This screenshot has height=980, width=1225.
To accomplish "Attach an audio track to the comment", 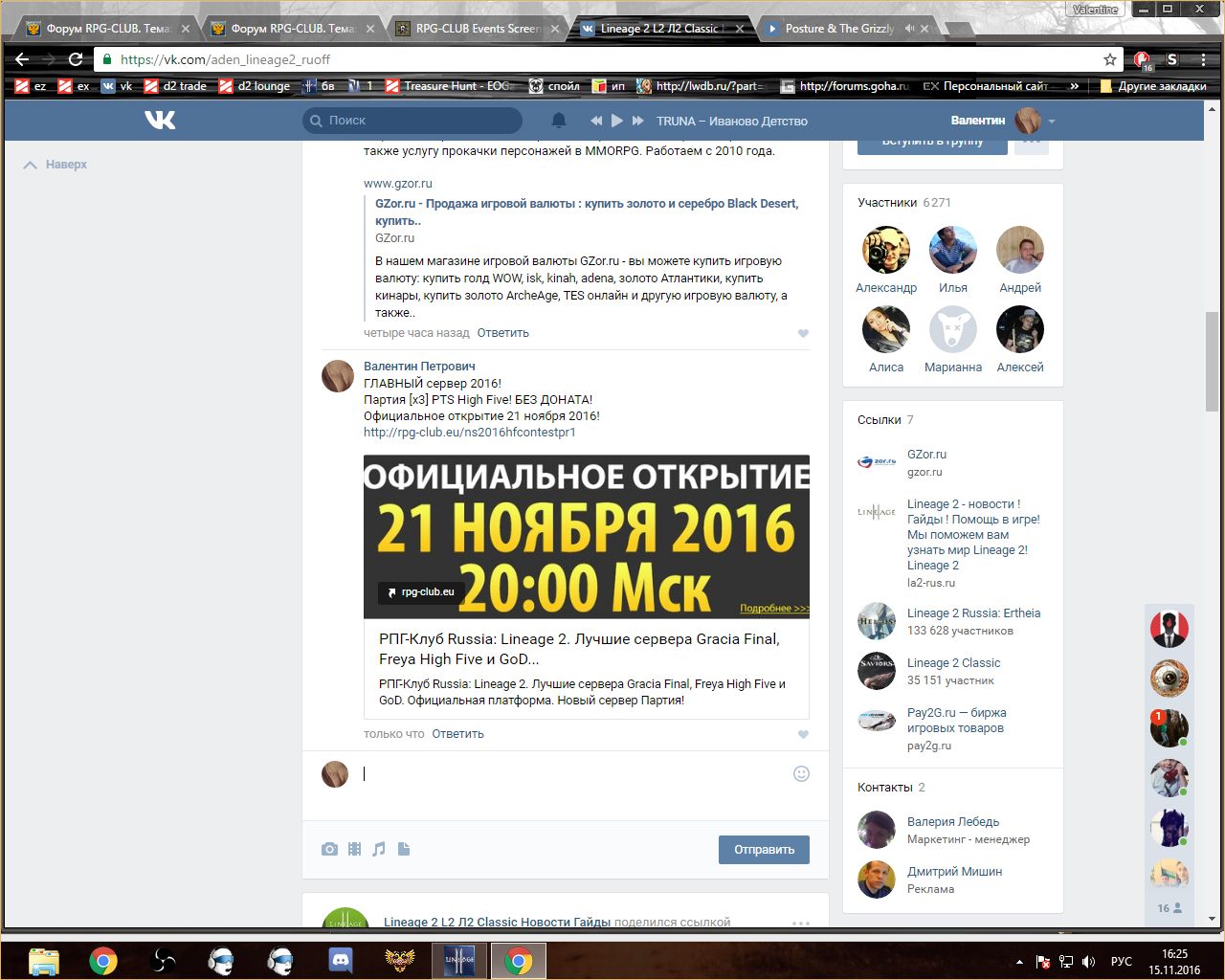I will tap(379, 849).
